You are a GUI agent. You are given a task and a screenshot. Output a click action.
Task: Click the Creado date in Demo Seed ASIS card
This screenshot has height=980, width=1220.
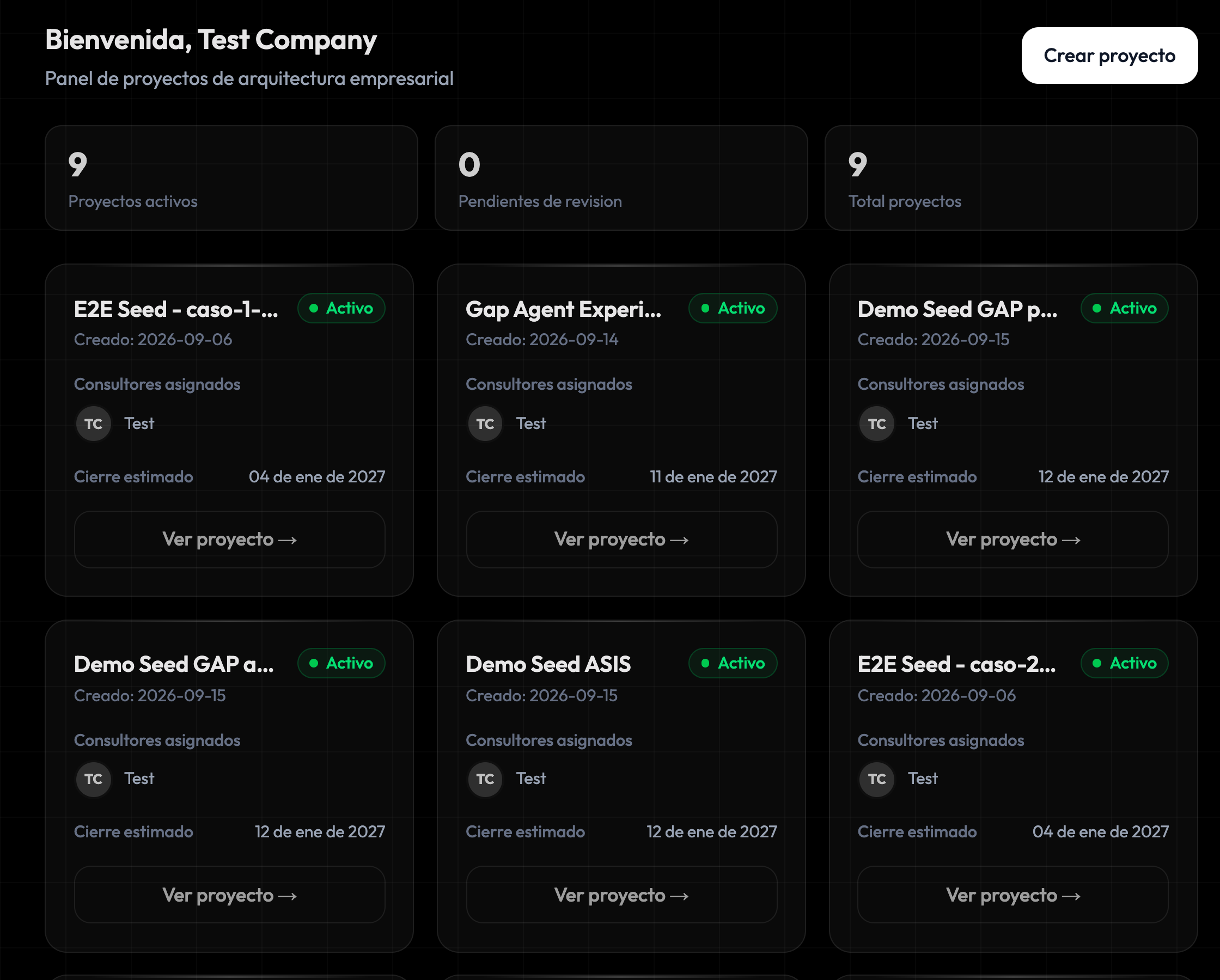(541, 695)
